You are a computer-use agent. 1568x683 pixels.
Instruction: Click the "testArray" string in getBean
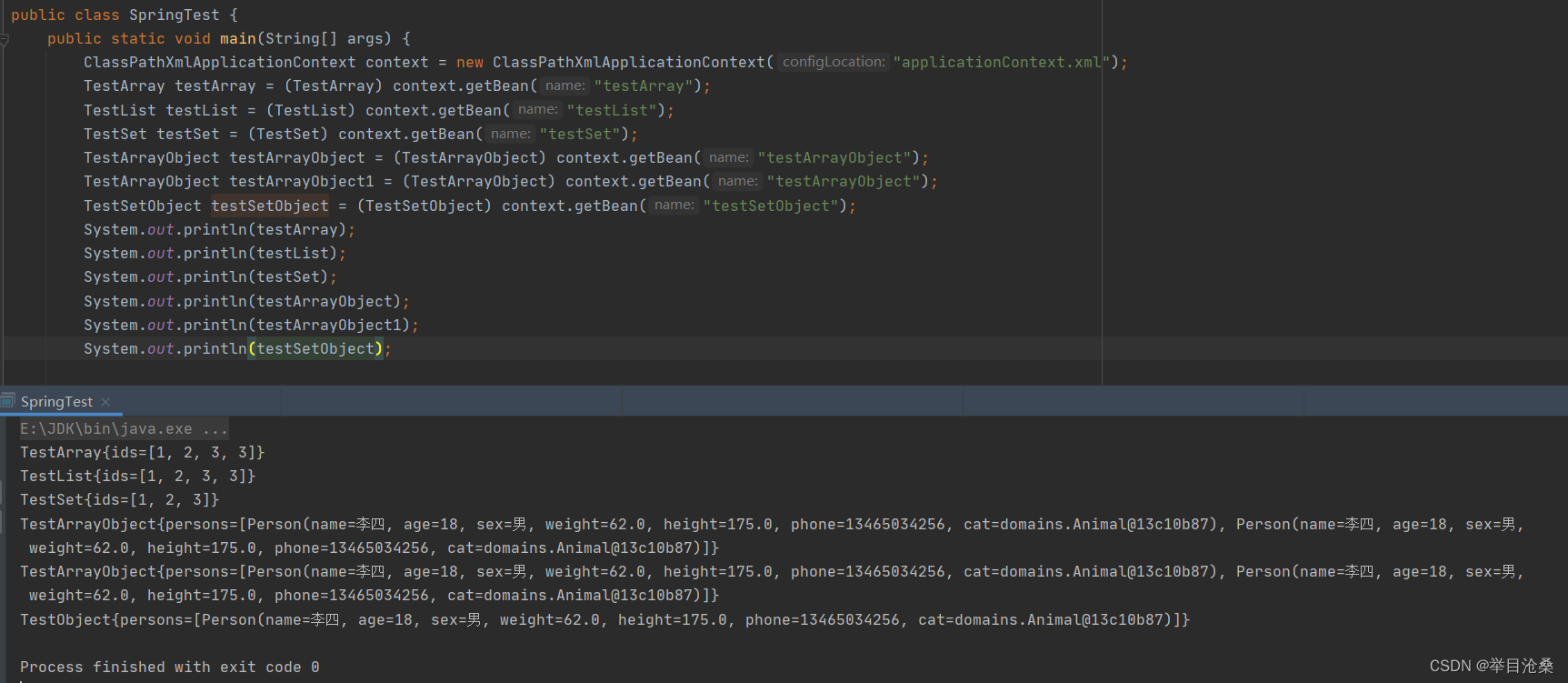(x=643, y=86)
